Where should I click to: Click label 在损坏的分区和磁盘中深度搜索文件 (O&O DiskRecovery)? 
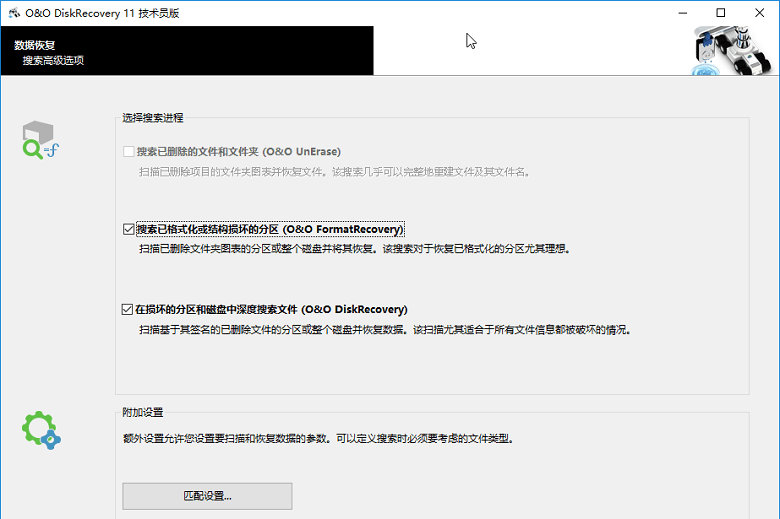[272, 310]
